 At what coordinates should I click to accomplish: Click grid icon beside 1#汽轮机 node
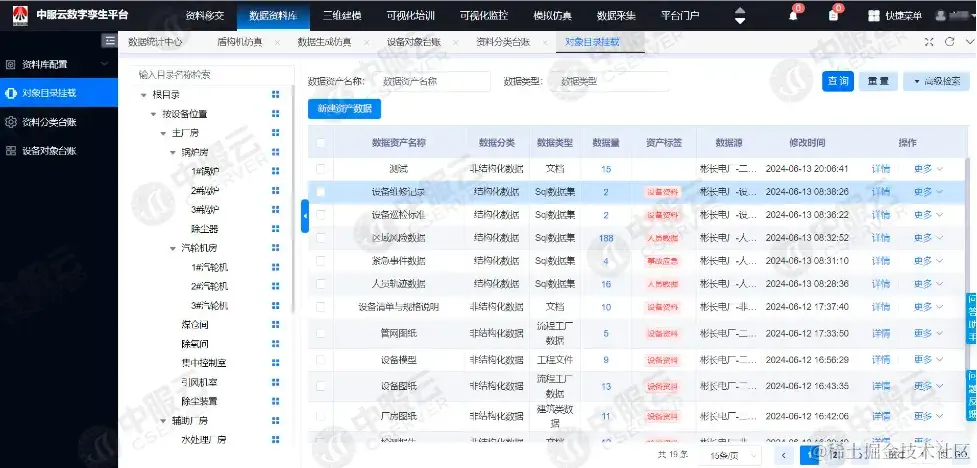tap(275, 267)
